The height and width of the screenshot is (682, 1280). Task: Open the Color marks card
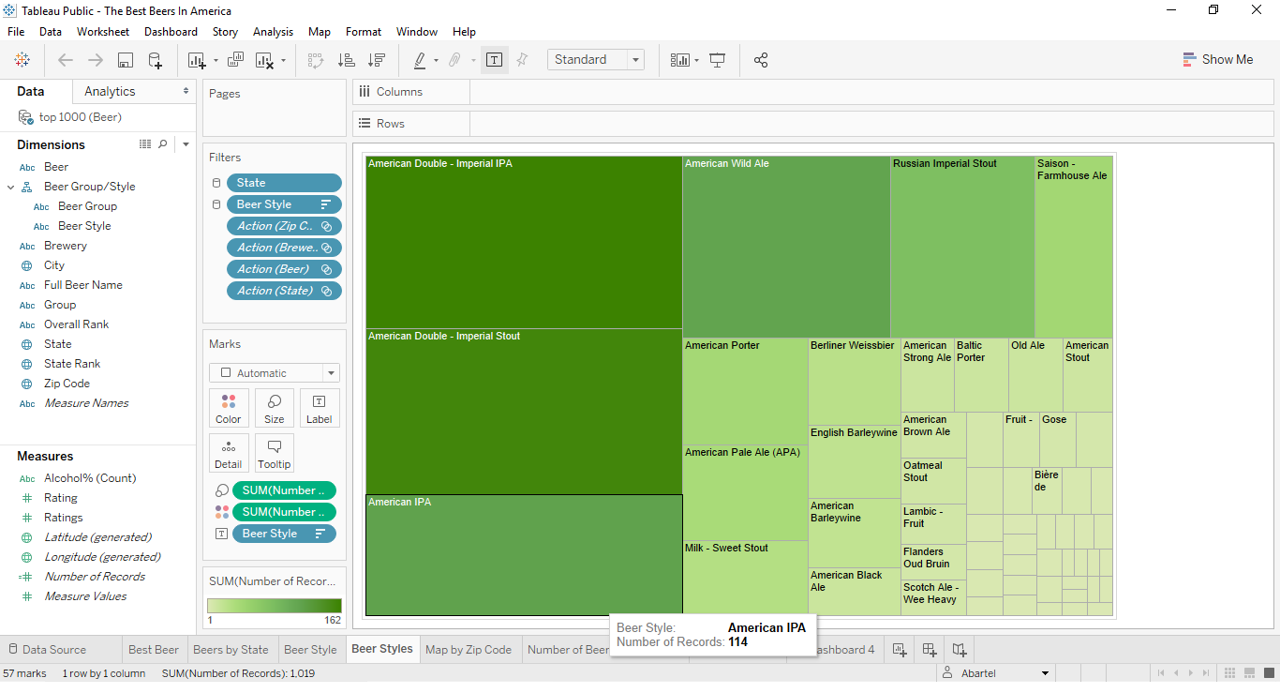point(228,408)
